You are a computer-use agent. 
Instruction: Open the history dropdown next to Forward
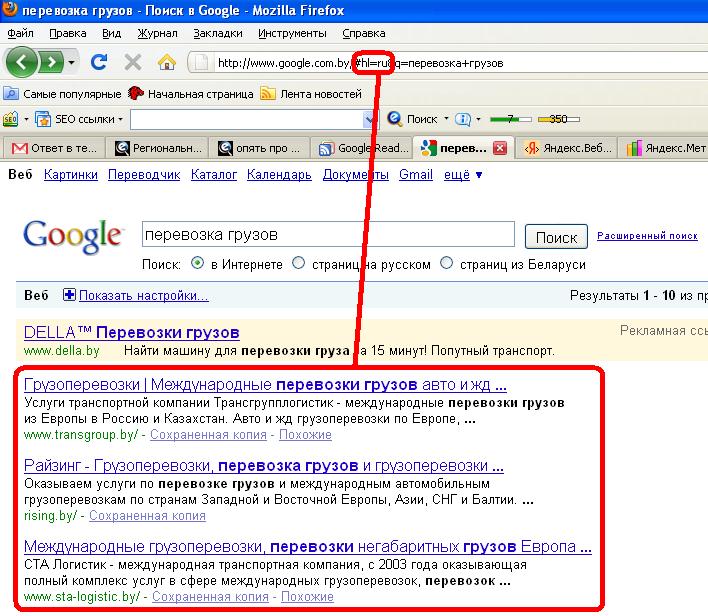71,62
